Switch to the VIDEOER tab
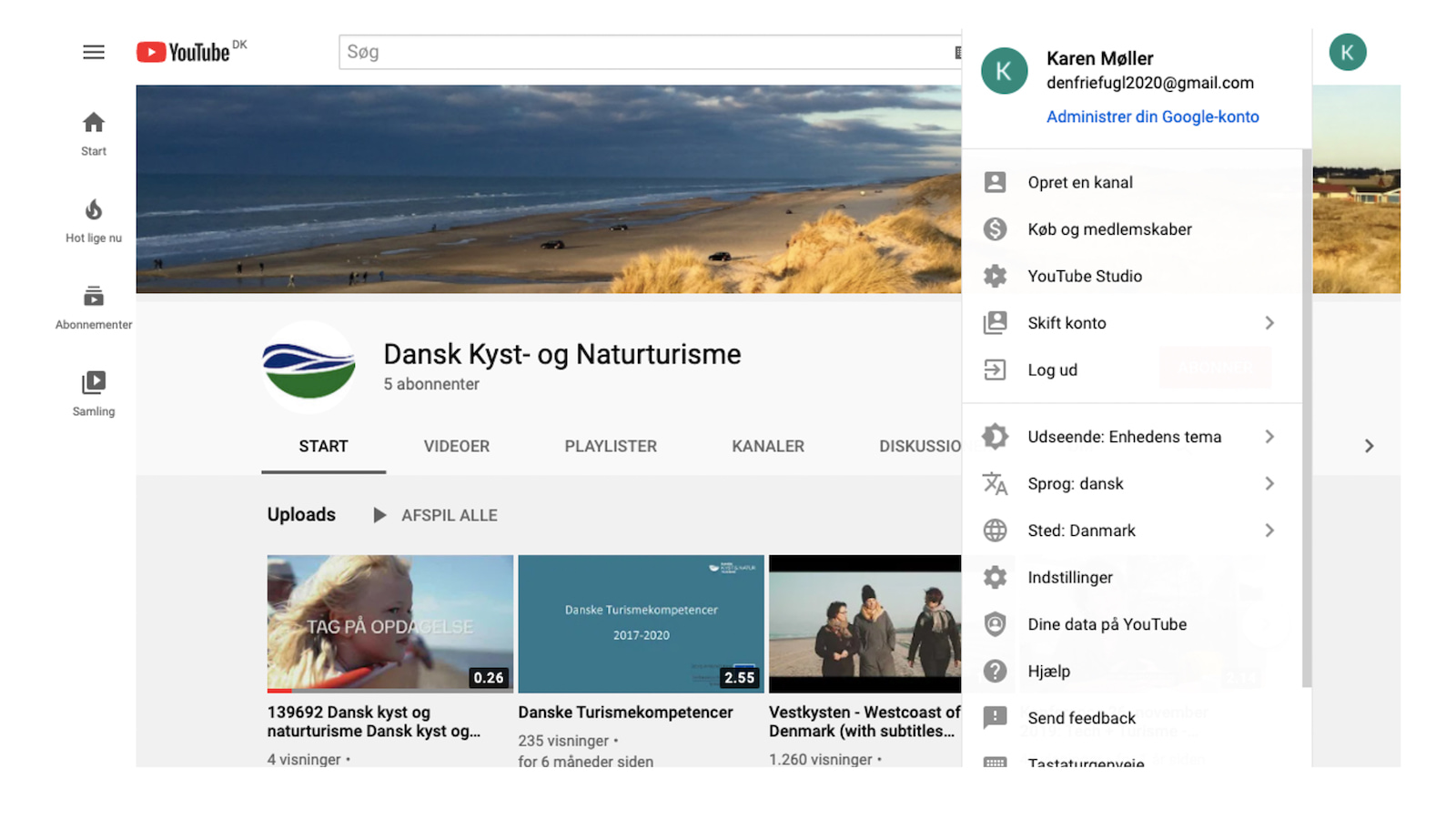Image resolution: width=1456 pixels, height=819 pixels. tap(456, 446)
